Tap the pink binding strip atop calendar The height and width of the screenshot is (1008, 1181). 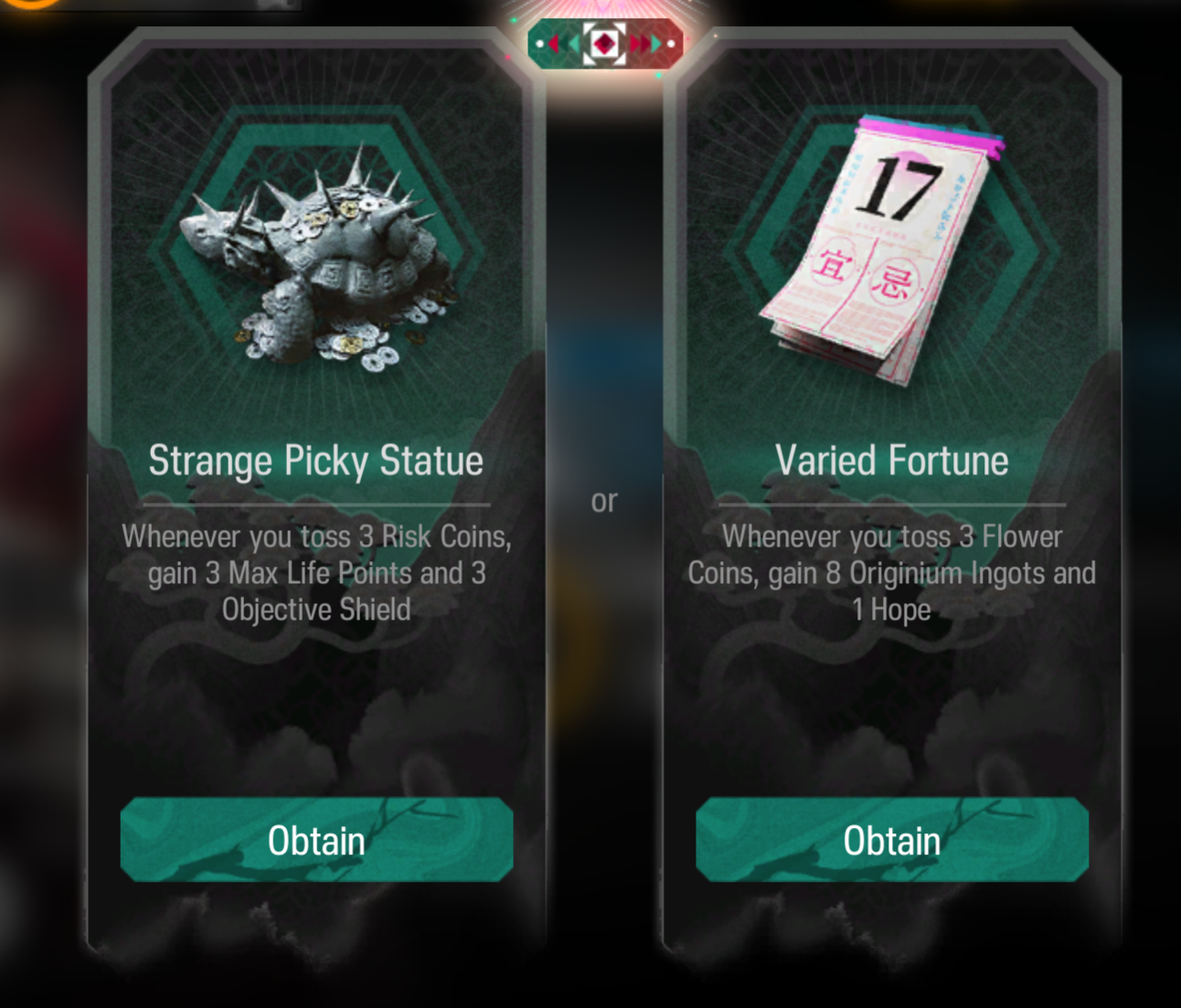click(931, 133)
